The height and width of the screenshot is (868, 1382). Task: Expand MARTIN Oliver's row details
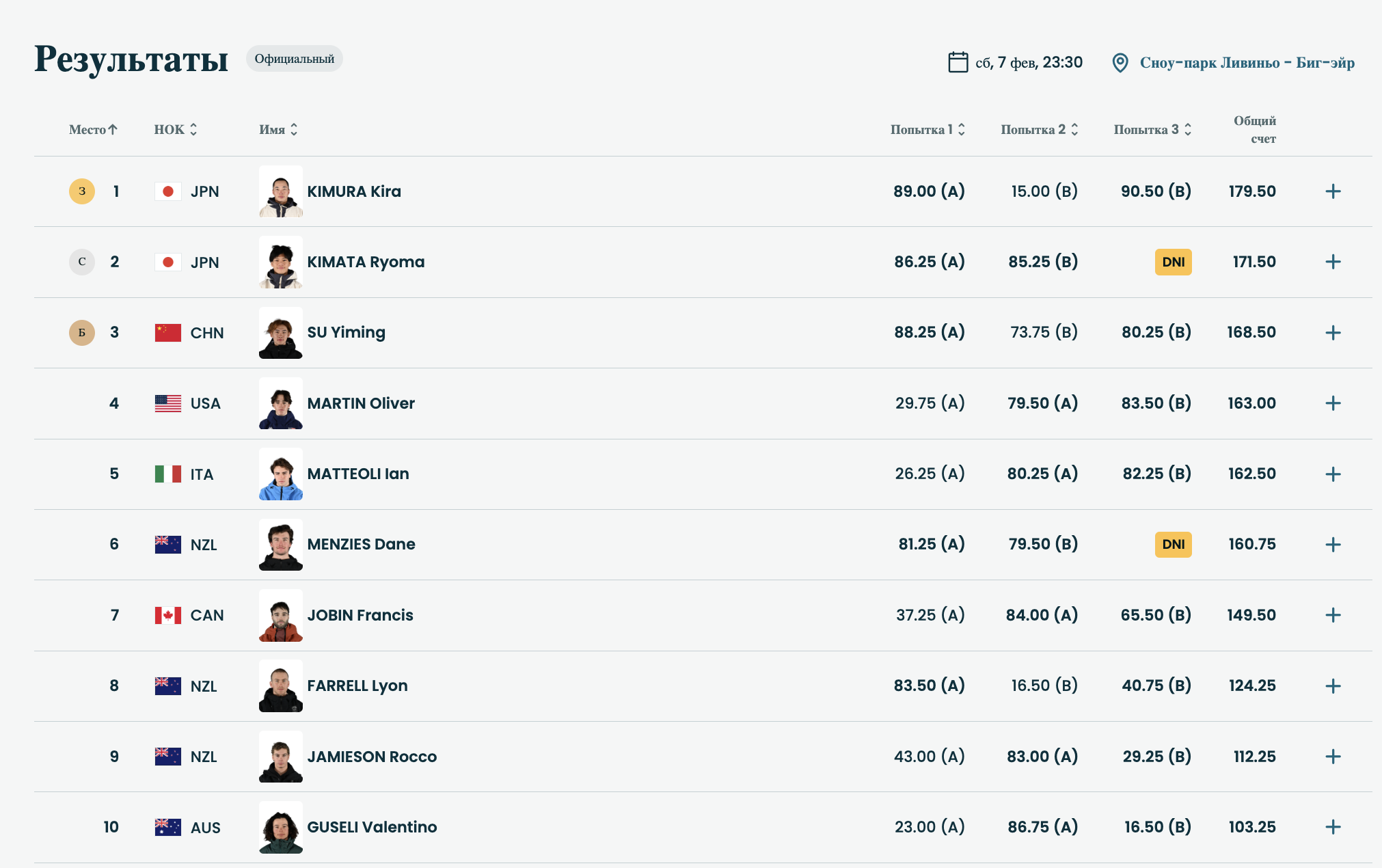coord(1333,403)
